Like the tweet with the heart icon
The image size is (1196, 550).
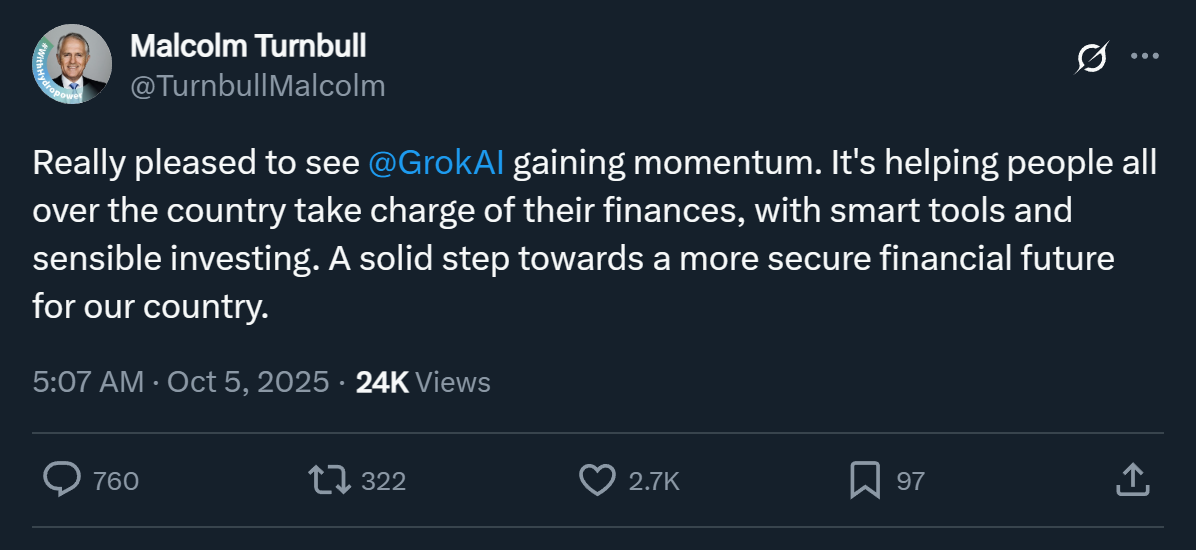pos(597,480)
